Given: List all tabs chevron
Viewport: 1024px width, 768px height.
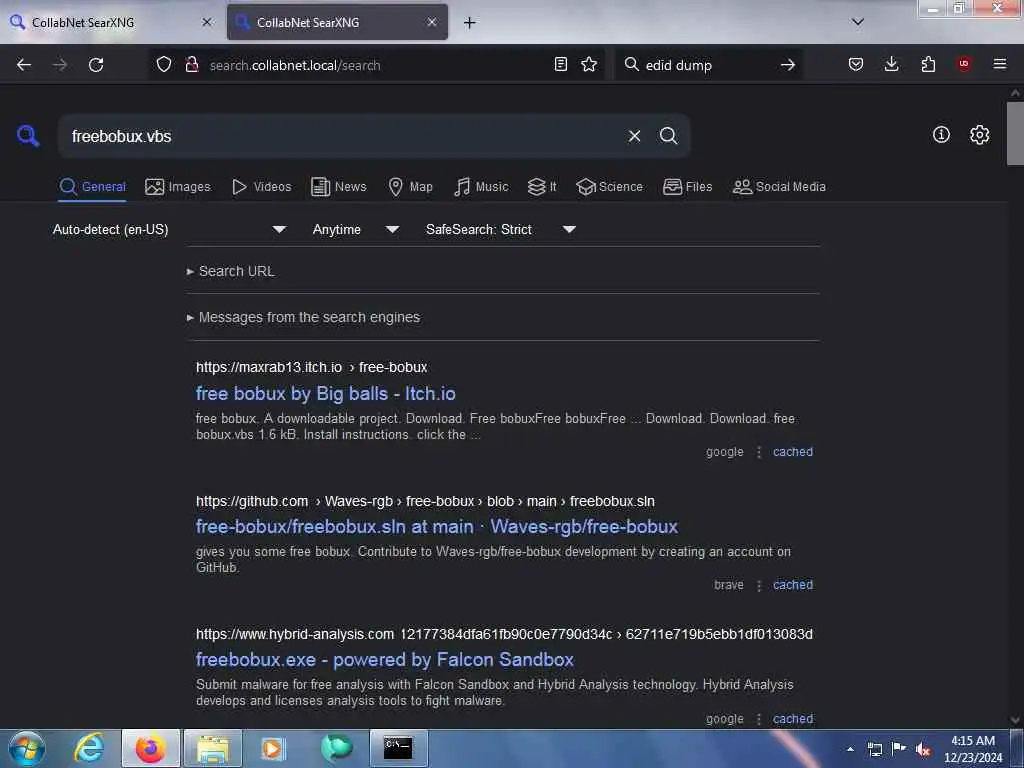Looking at the screenshot, I should tap(858, 22).
